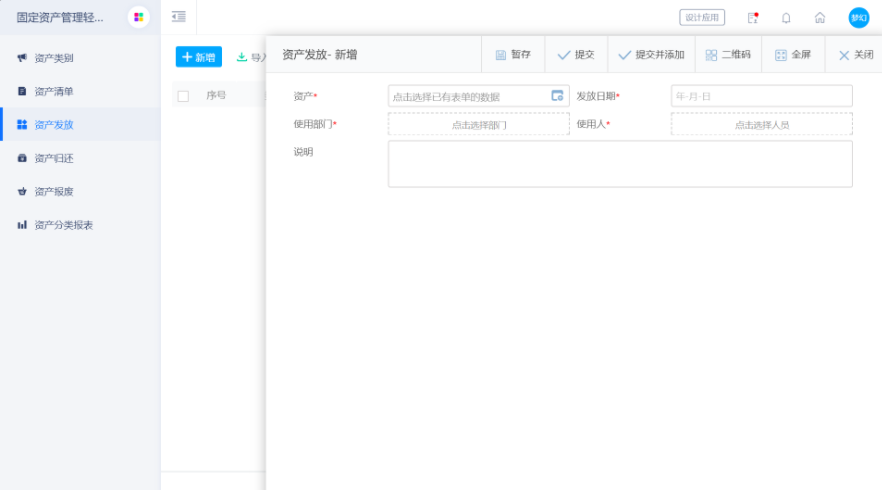Click 提交 submit button
Viewport: 882px width, 490px height.
click(576, 55)
